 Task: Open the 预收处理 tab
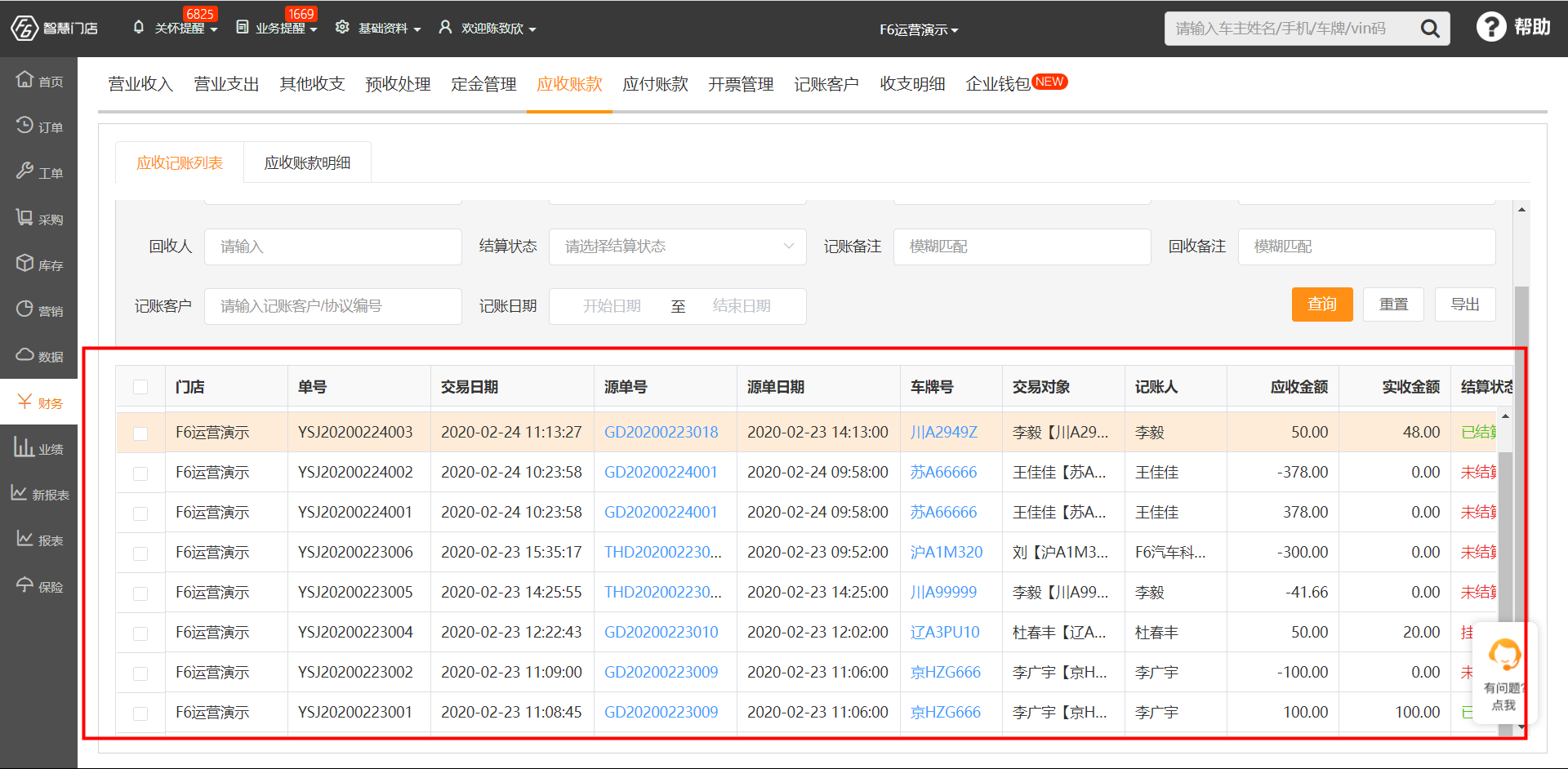pos(398,84)
